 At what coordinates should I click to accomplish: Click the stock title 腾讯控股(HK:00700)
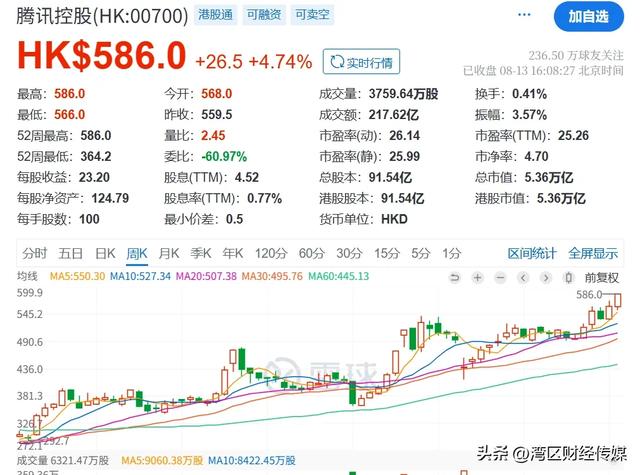click(102, 16)
